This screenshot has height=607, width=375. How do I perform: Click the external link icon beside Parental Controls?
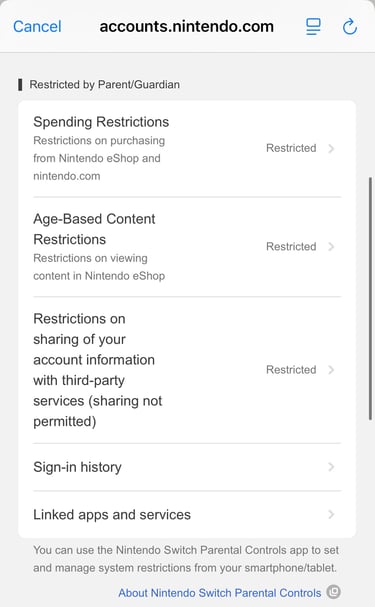(334, 592)
